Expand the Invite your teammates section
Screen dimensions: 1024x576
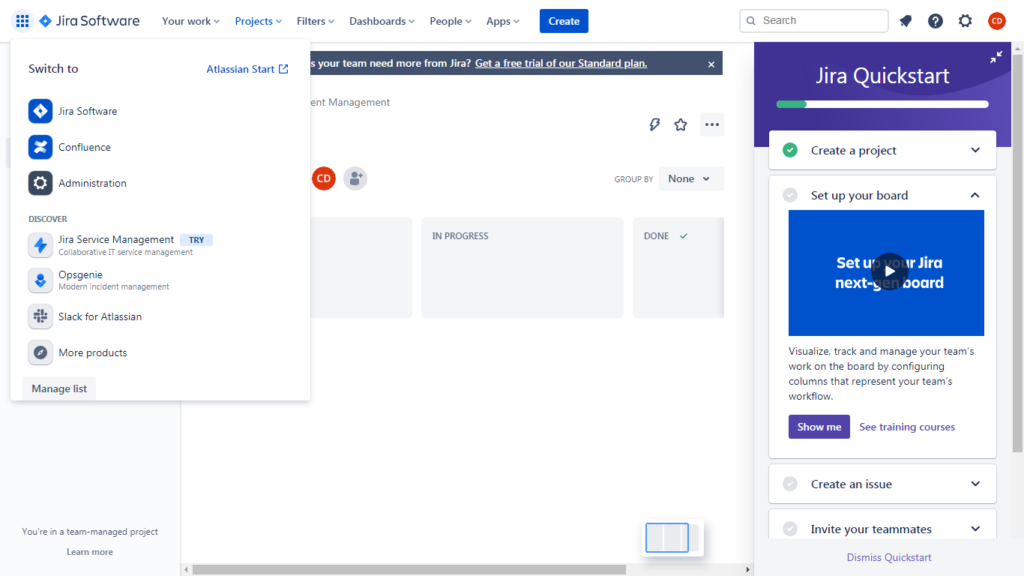[x=975, y=528]
